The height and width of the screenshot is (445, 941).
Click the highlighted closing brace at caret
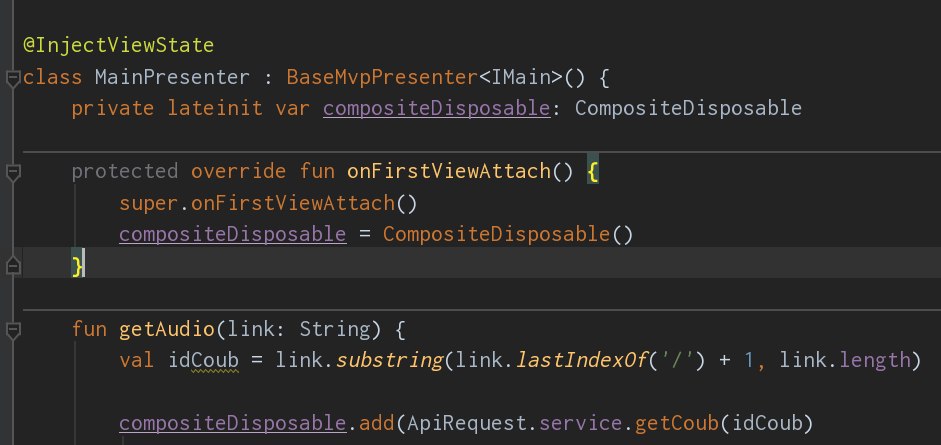[77, 265]
